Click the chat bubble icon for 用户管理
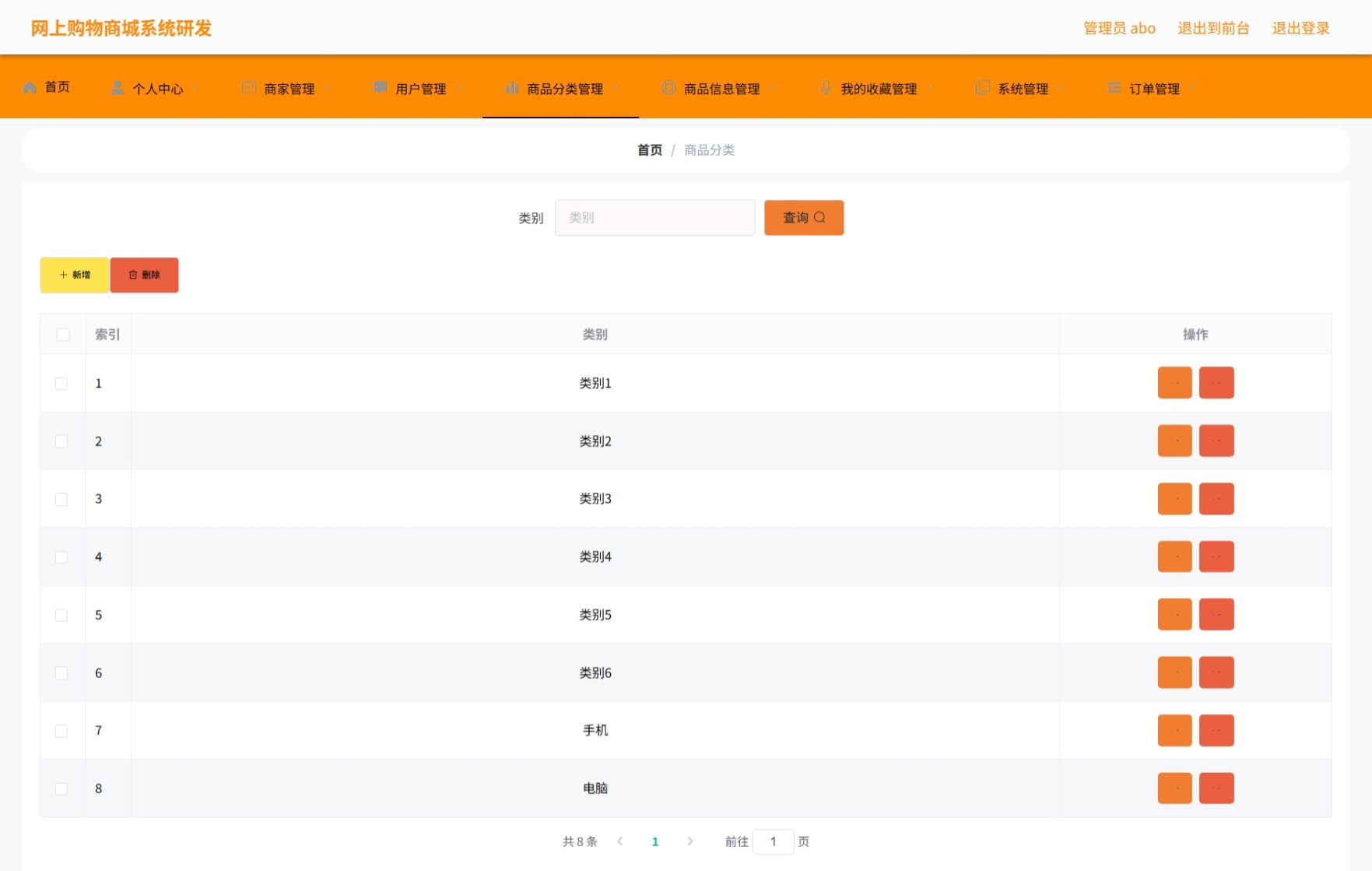This screenshot has height=871, width=1372. point(381,88)
